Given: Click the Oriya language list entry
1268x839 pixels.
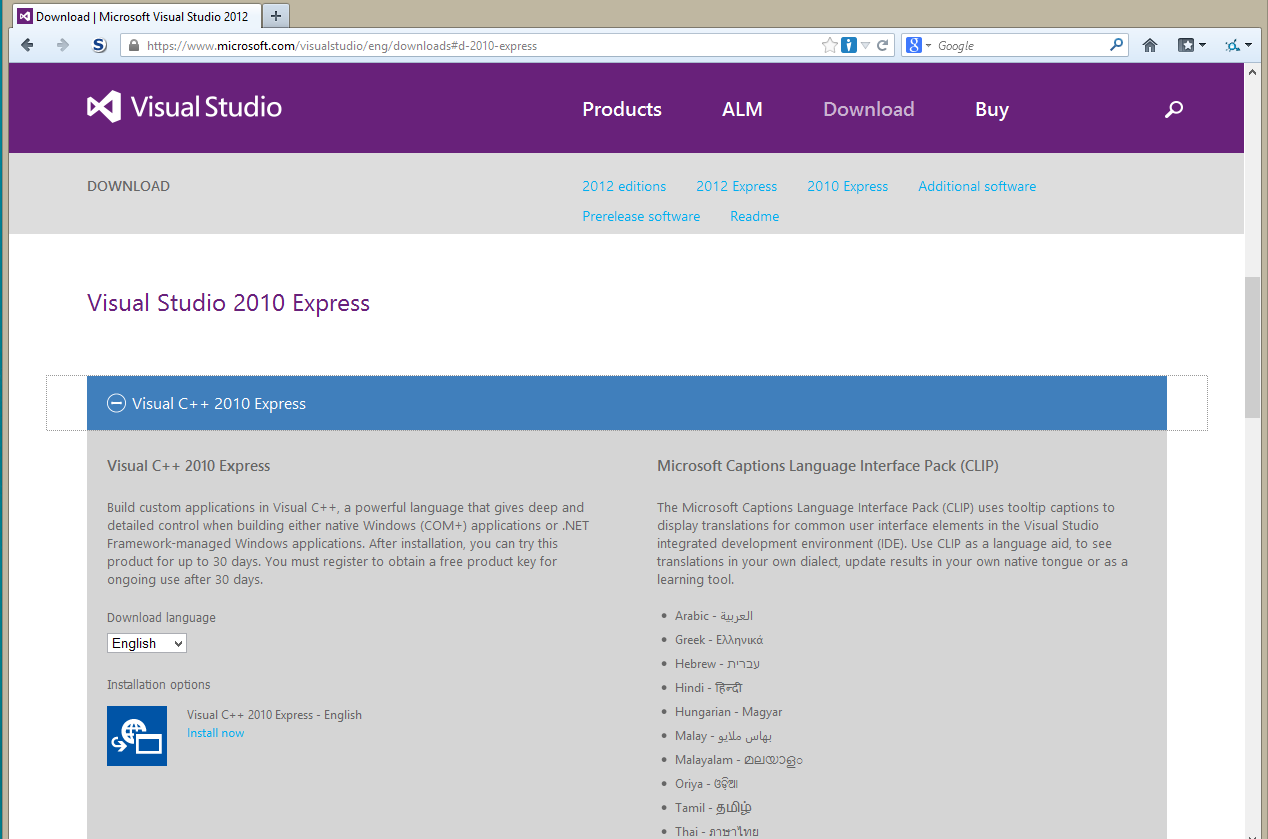Looking at the screenshot, I should [x=707, y=784].
